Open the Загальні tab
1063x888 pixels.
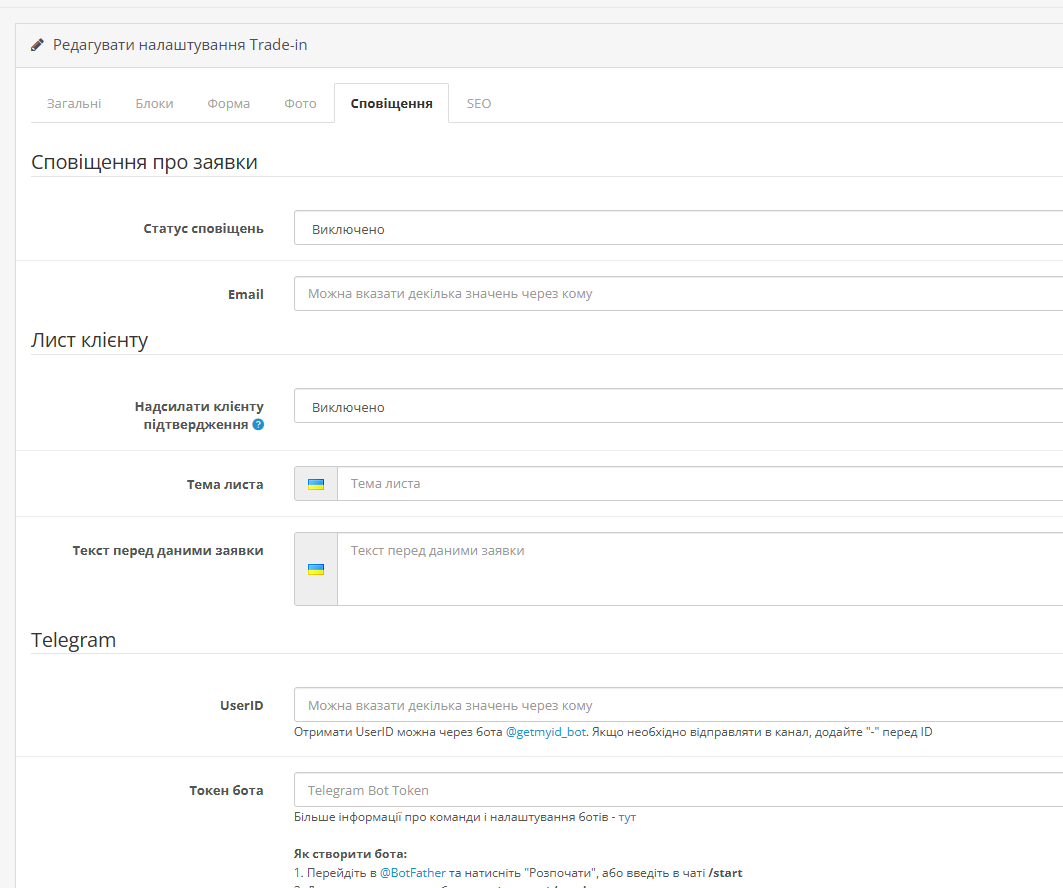74,104
